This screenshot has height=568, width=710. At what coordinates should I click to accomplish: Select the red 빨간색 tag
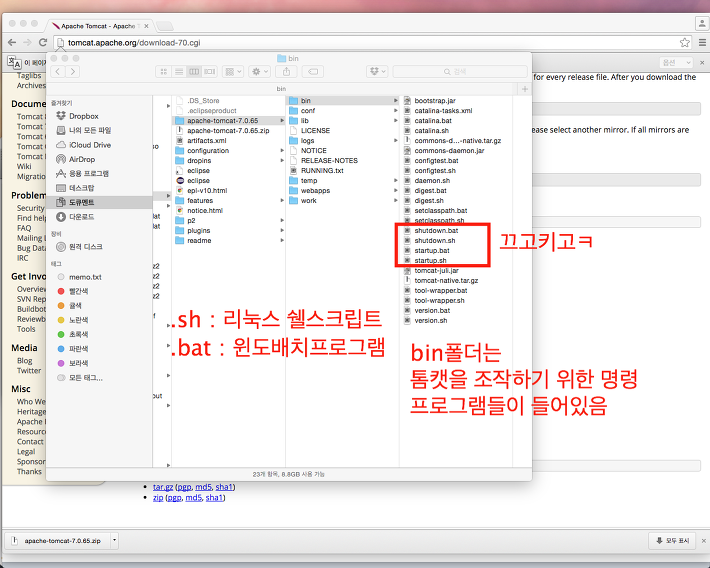72,291
